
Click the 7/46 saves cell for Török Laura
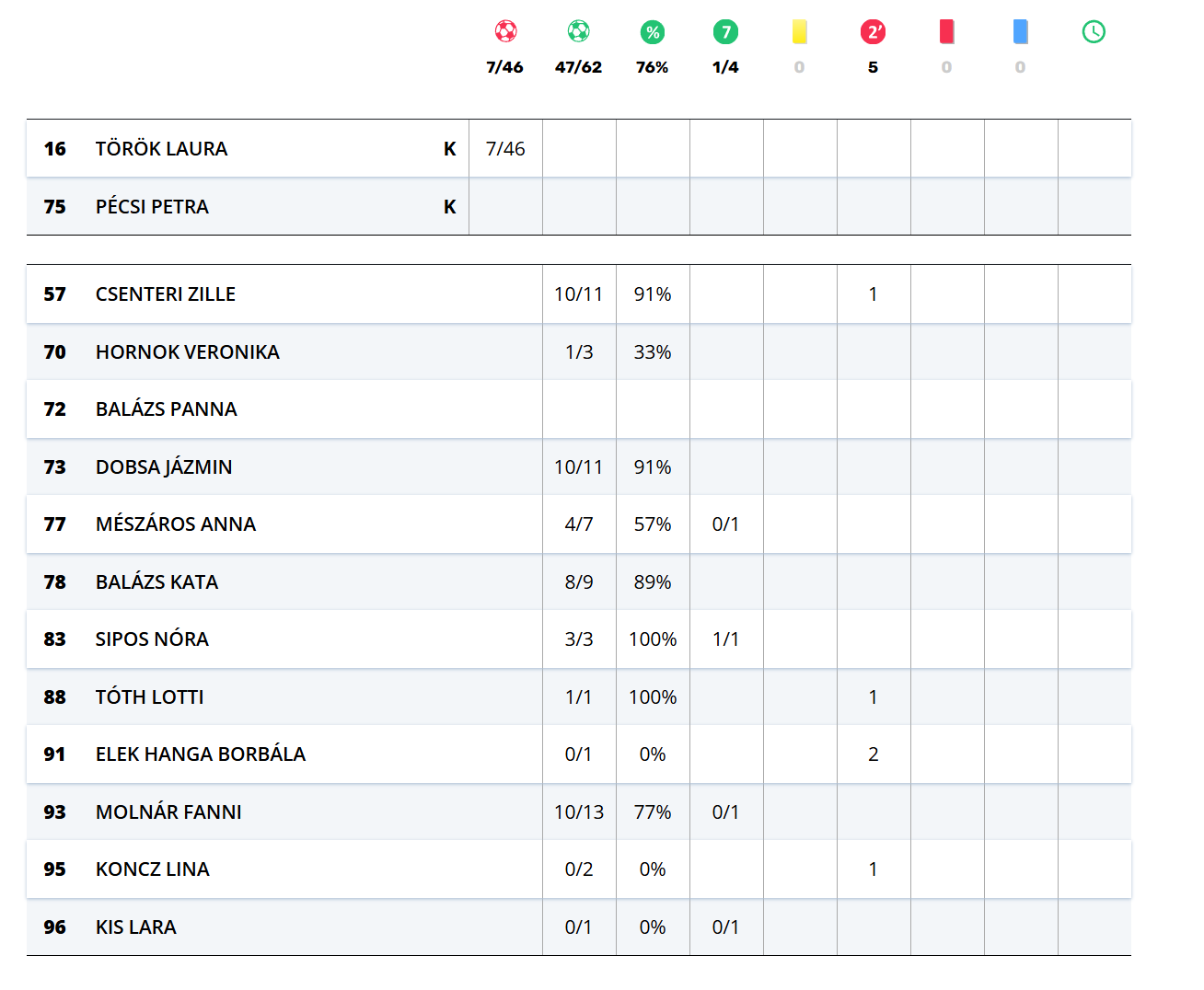click(x=505, y=149)
